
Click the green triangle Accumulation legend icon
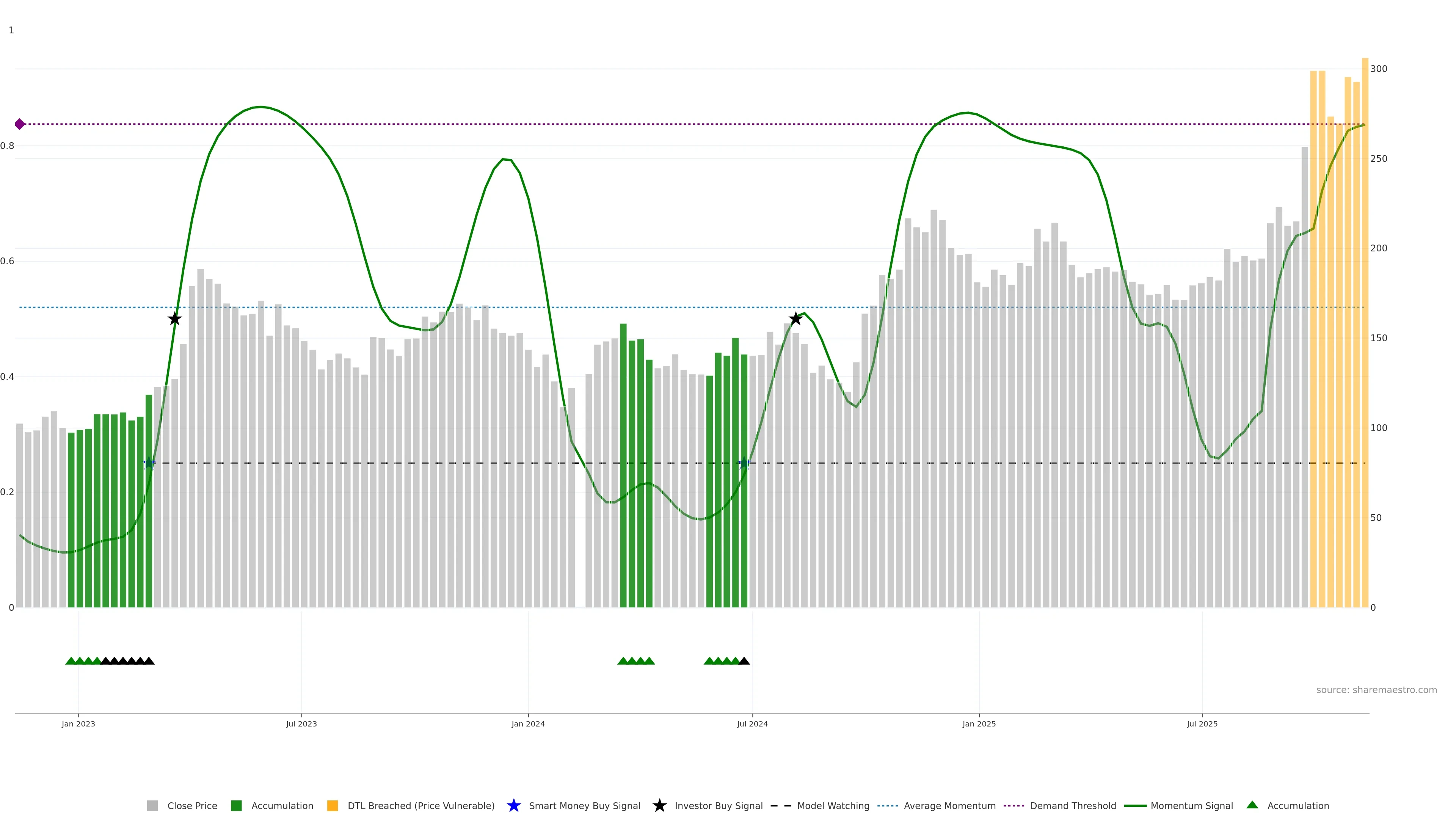tap(1252, 805)
